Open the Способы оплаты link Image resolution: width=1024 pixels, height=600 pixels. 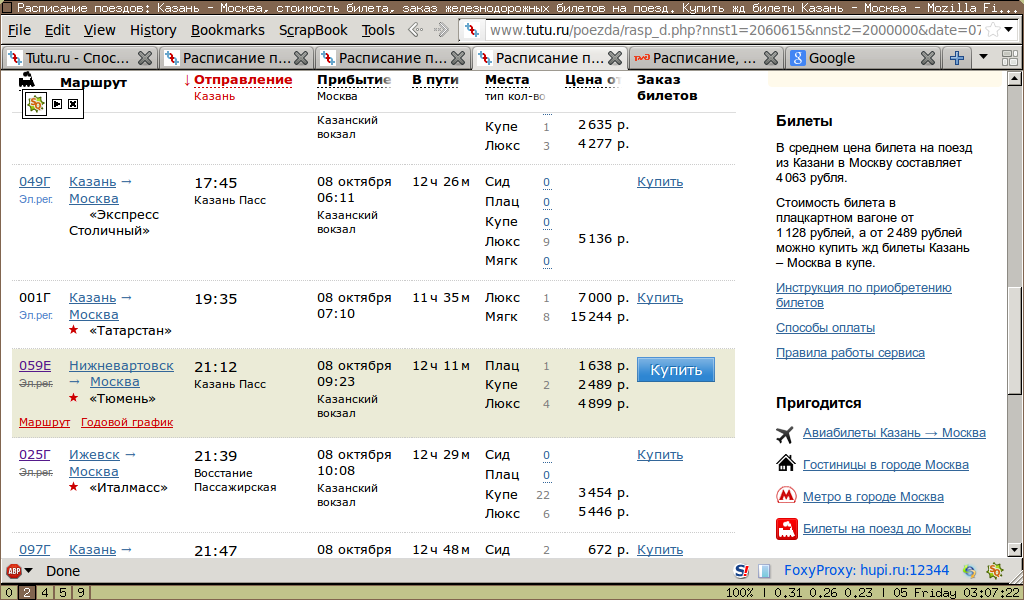point(825,328)
